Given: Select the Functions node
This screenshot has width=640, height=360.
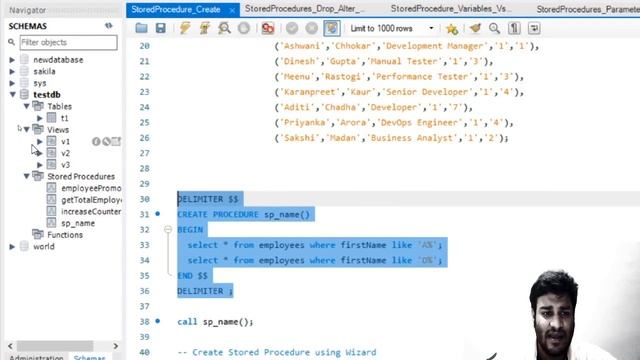Looking at the screenshot, I should 65,235.
